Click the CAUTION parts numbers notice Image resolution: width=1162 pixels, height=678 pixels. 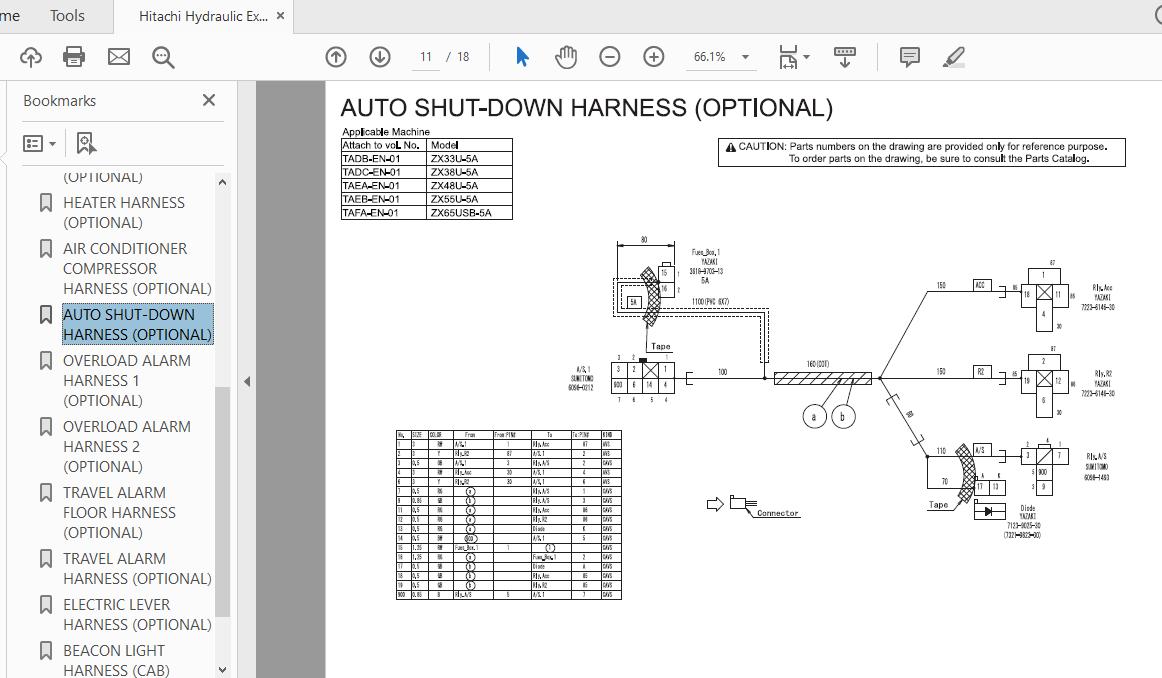point(921,152)
